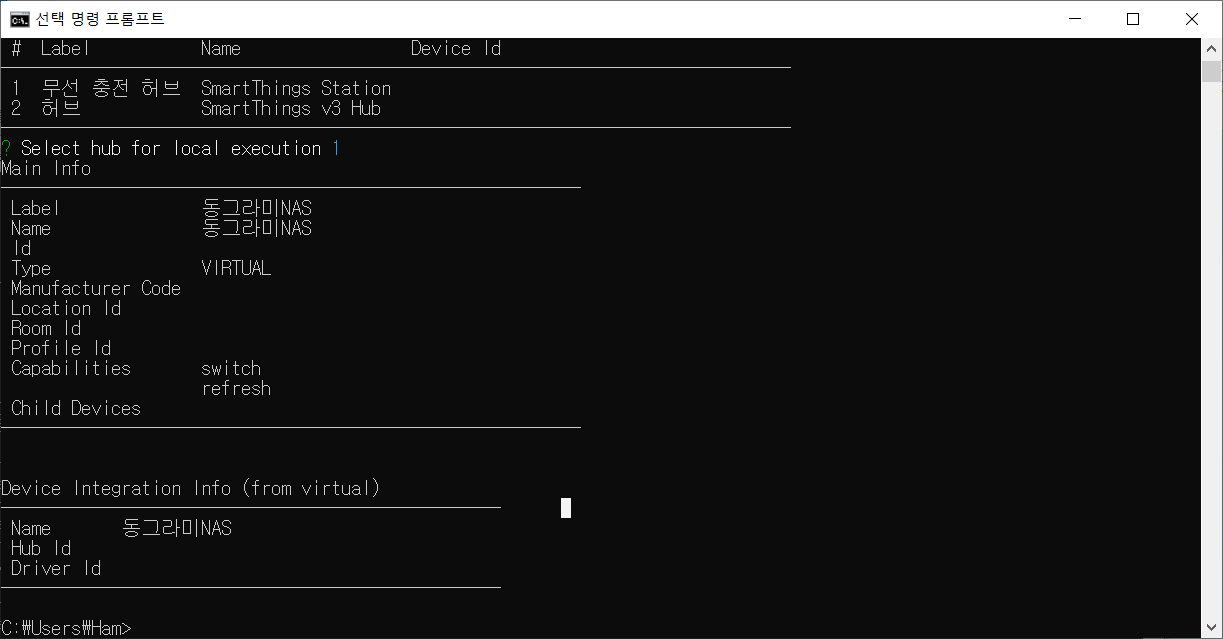Maximize the command prompt window
The height and width of the screenshot is (639, 1223).
pos(1133,19)
